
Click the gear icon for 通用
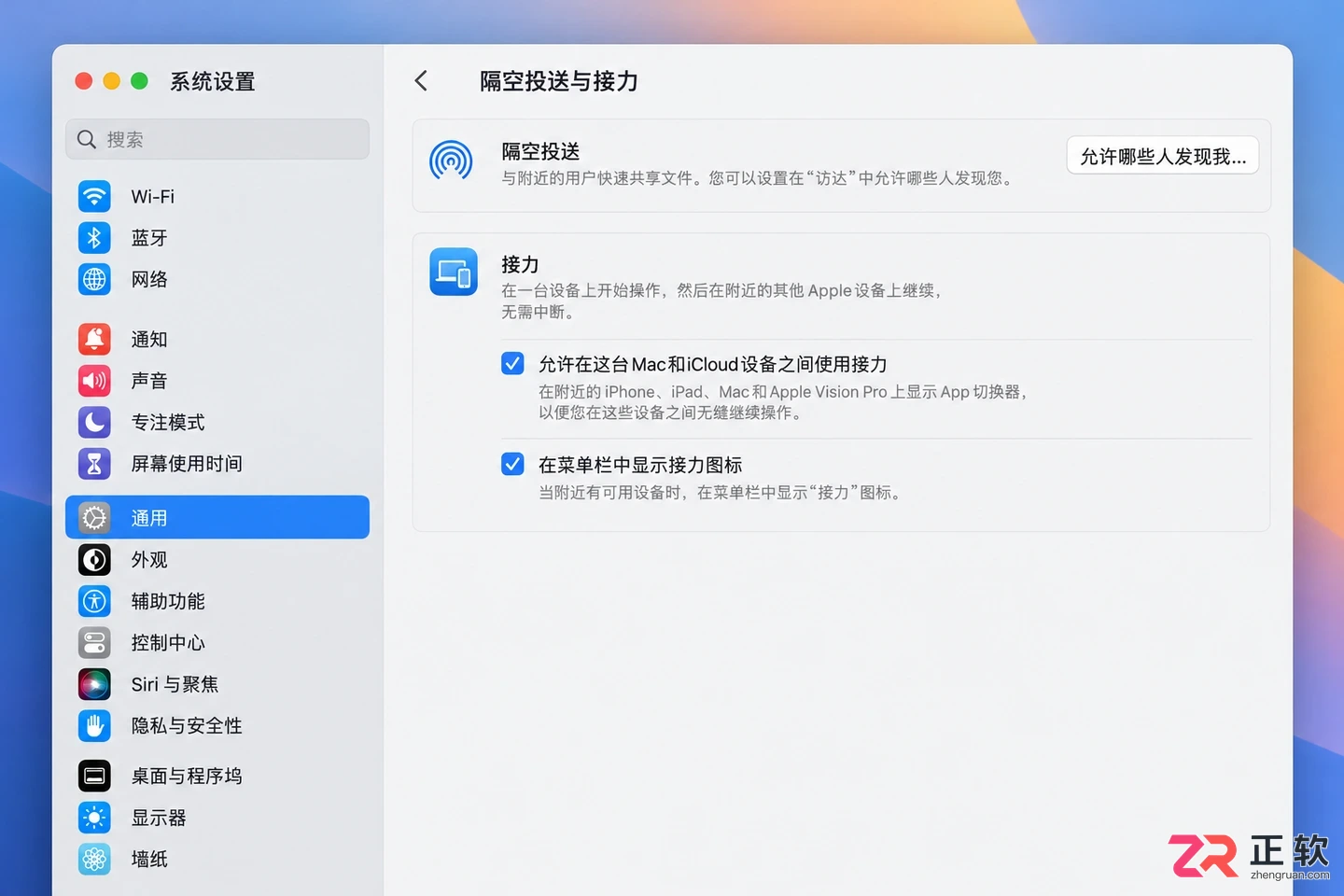pos(94,518)
